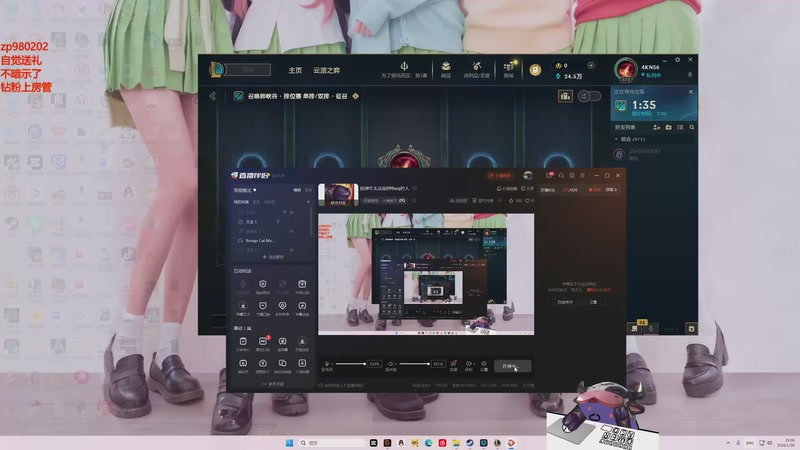Open the 商城 store icon
The height and width of the screenshot is (450, 800).
[x=508, y=67]
